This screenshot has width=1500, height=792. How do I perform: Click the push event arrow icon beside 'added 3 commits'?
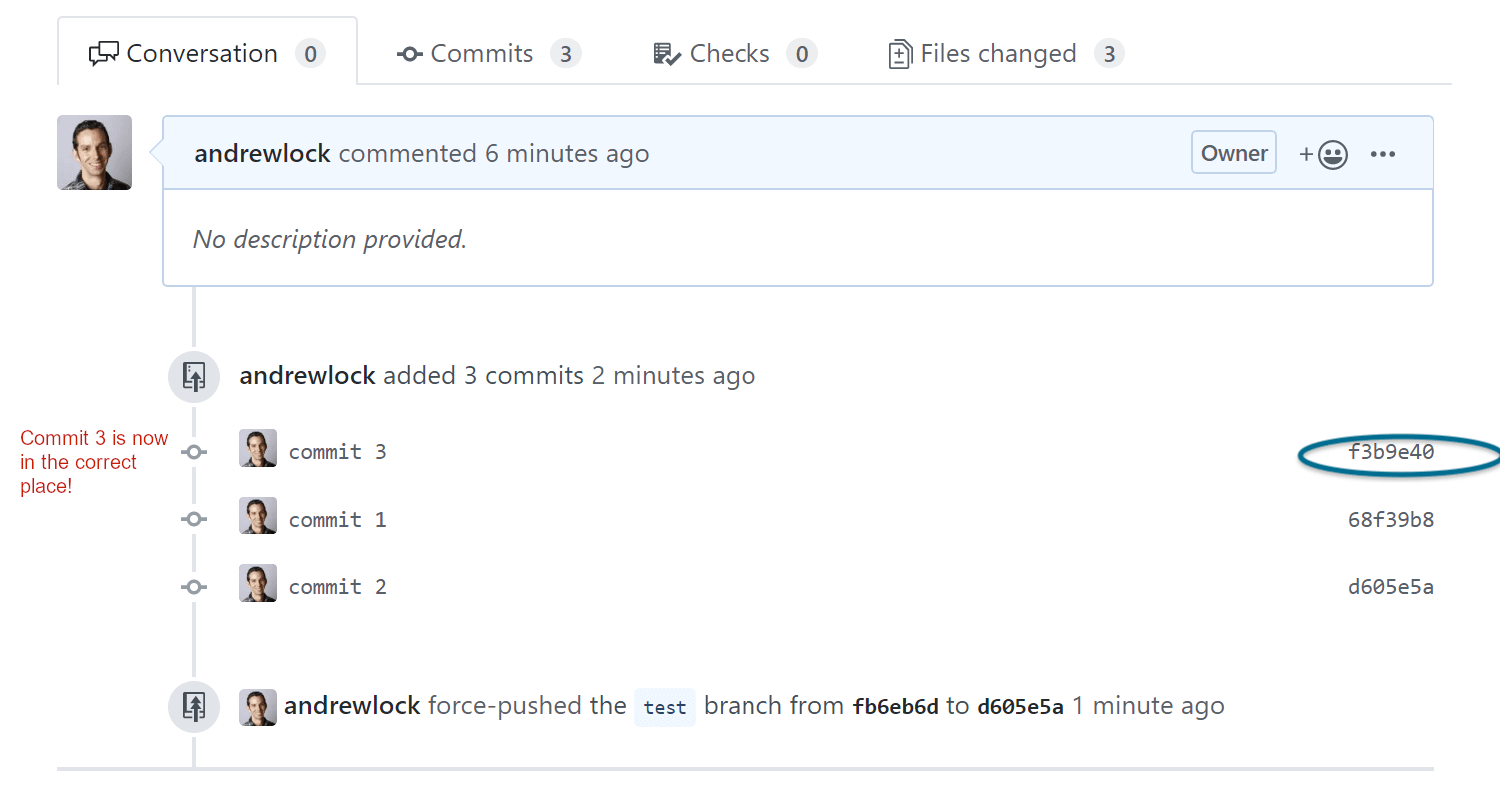(x=193, y=376)
